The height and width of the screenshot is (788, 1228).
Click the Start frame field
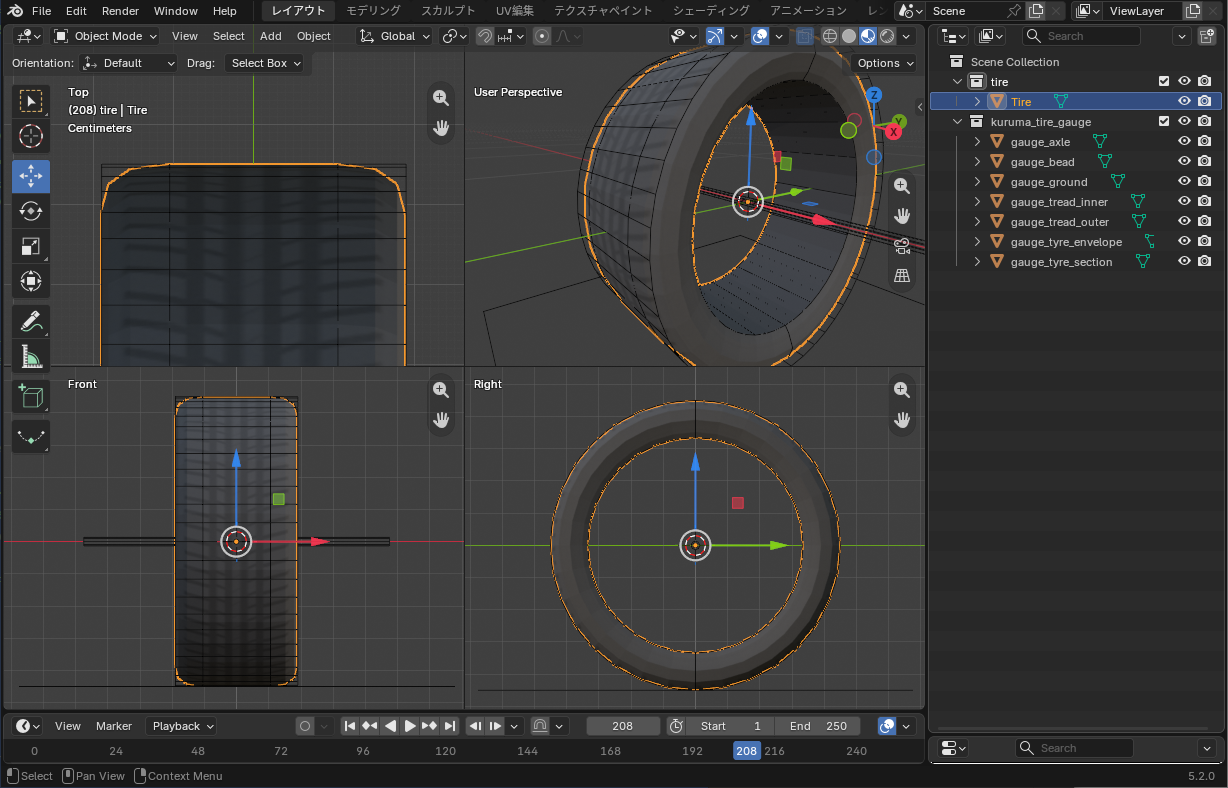pyautogui.click(x=732, y=726)
